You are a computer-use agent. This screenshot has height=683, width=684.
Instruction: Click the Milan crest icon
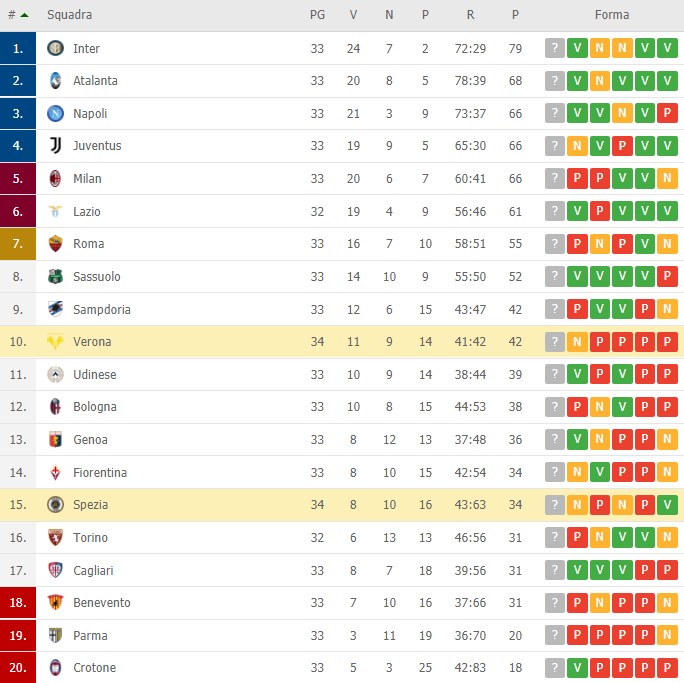(55, 178)
